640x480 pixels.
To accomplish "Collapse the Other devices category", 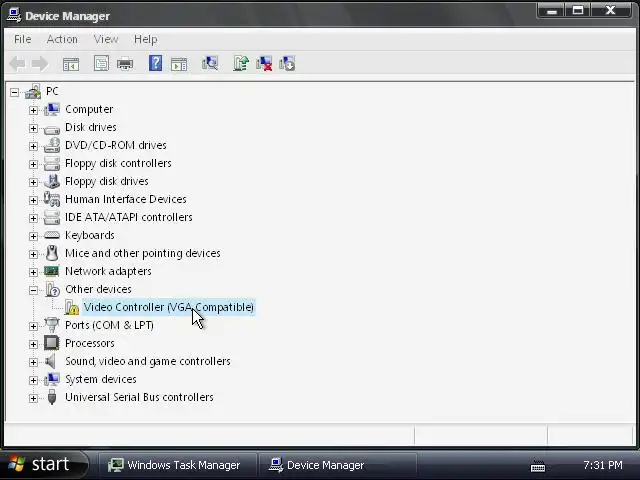I will tap(33, 290).
